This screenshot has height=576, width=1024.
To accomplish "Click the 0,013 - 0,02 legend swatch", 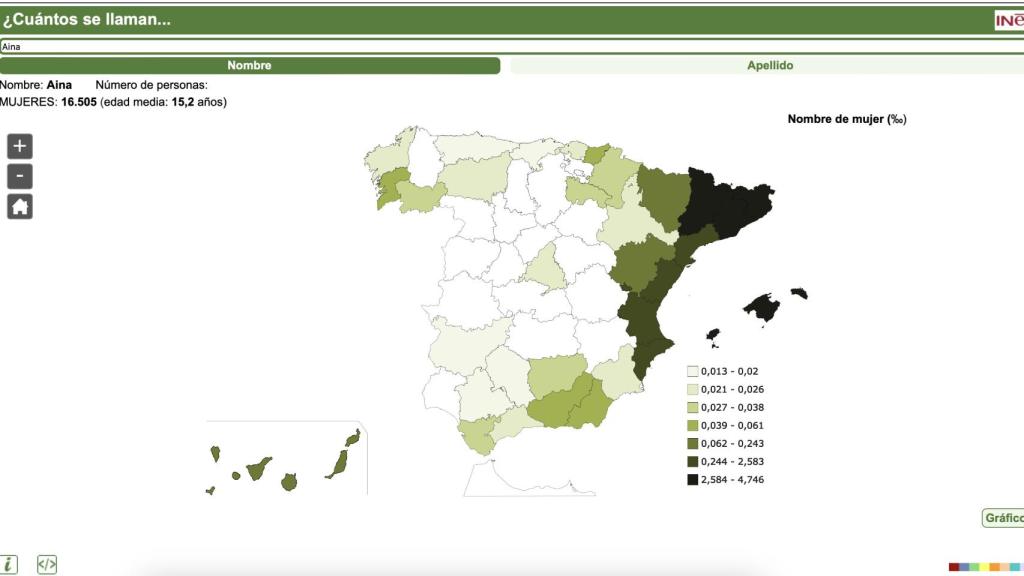I will [x=693, y=371].
